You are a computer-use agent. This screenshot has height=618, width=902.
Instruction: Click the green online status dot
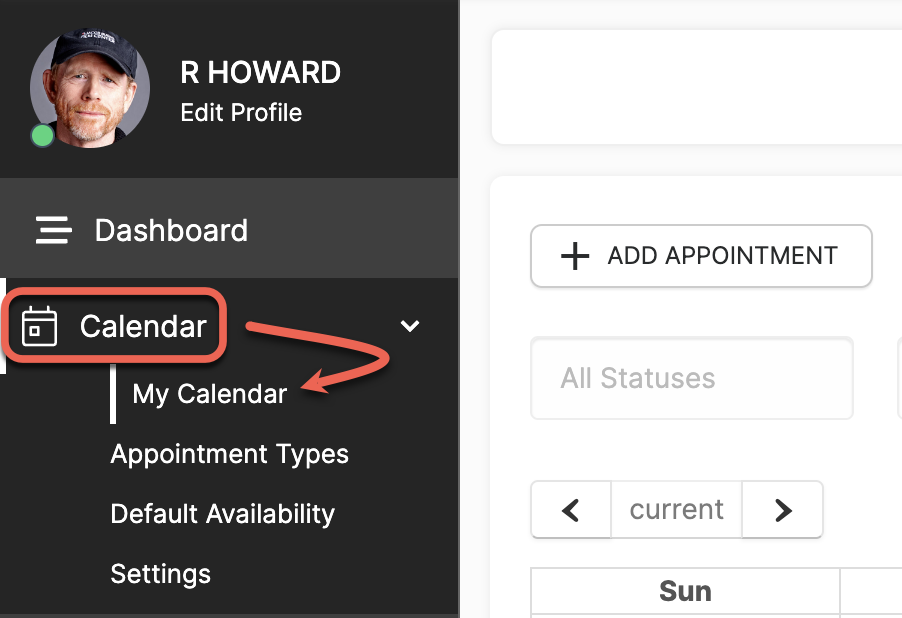coord(42,136)
